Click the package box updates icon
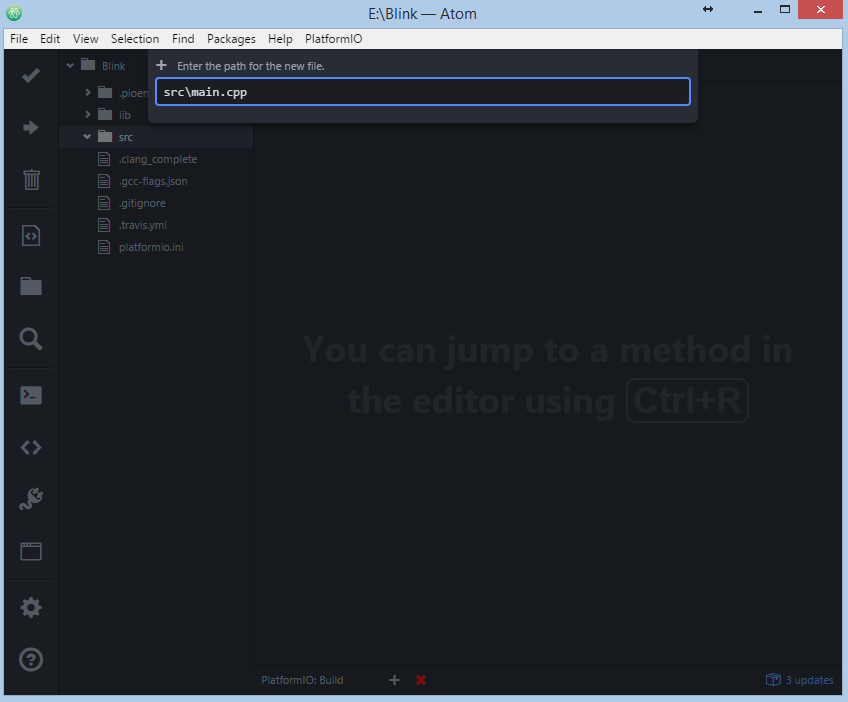The image size is (848, 702). pos(773,679)
